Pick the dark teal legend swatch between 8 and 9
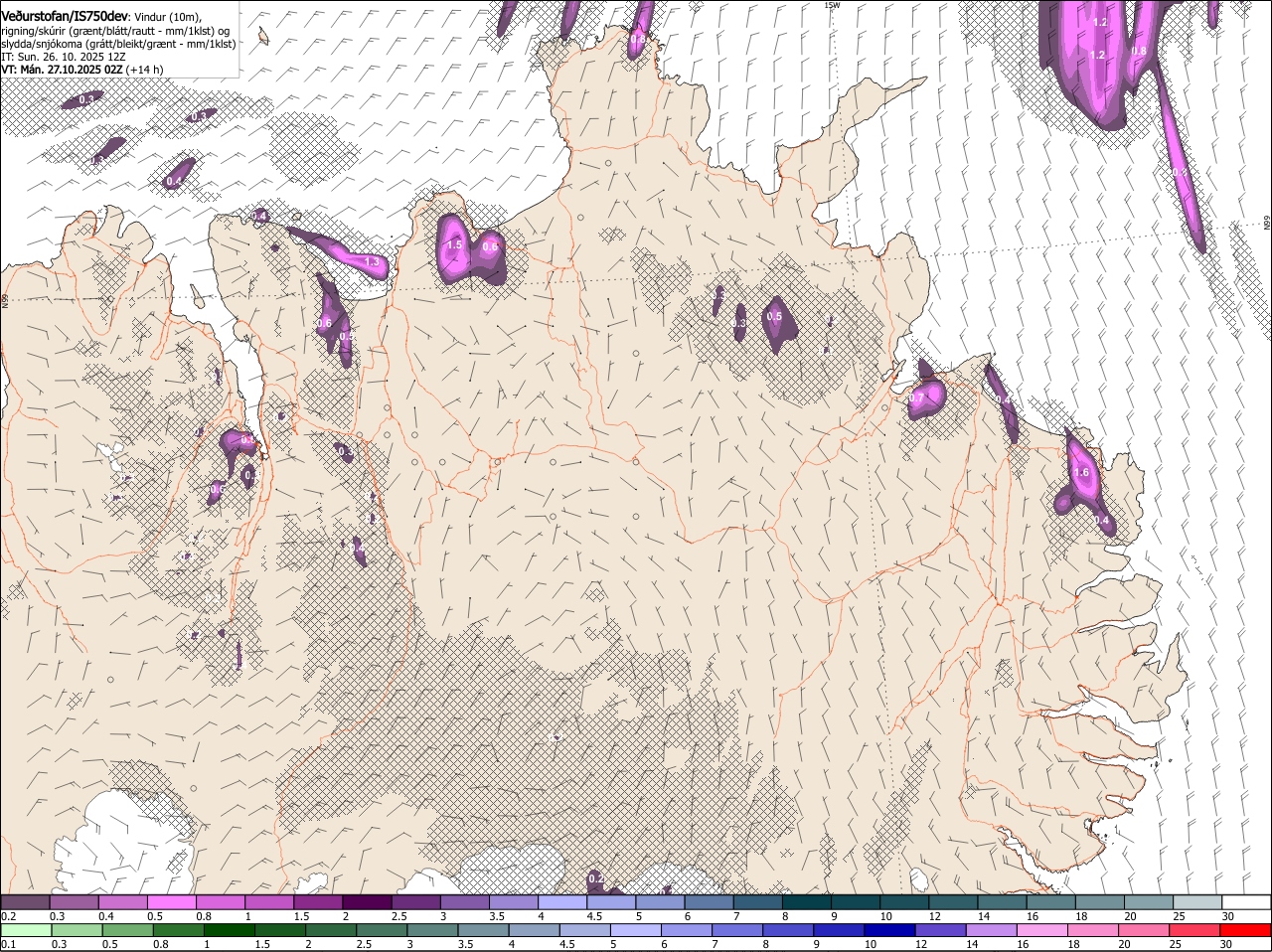This screenshot has height=952, width=1272. (805, 902)
